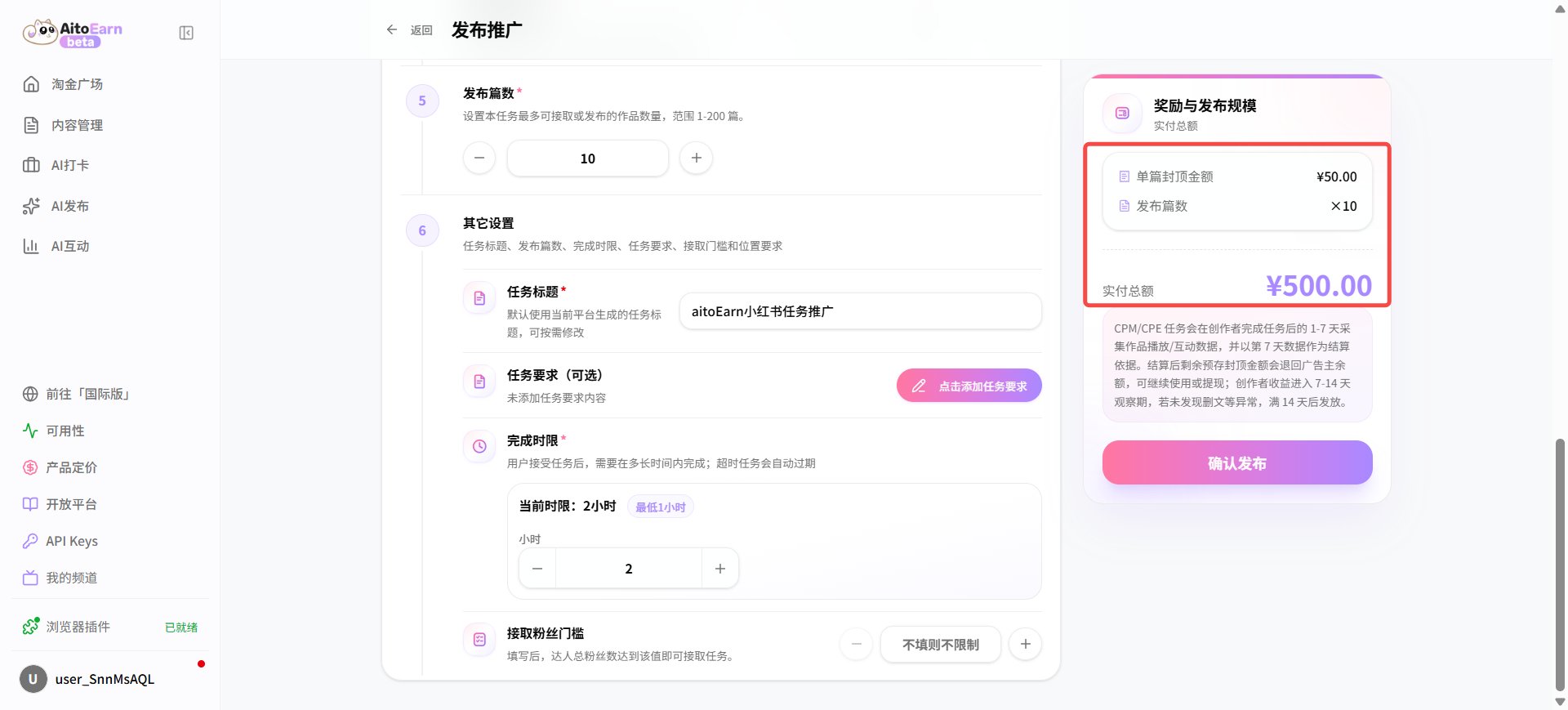
Task: Click 已就绪 plugin status text
Action: 181,627
